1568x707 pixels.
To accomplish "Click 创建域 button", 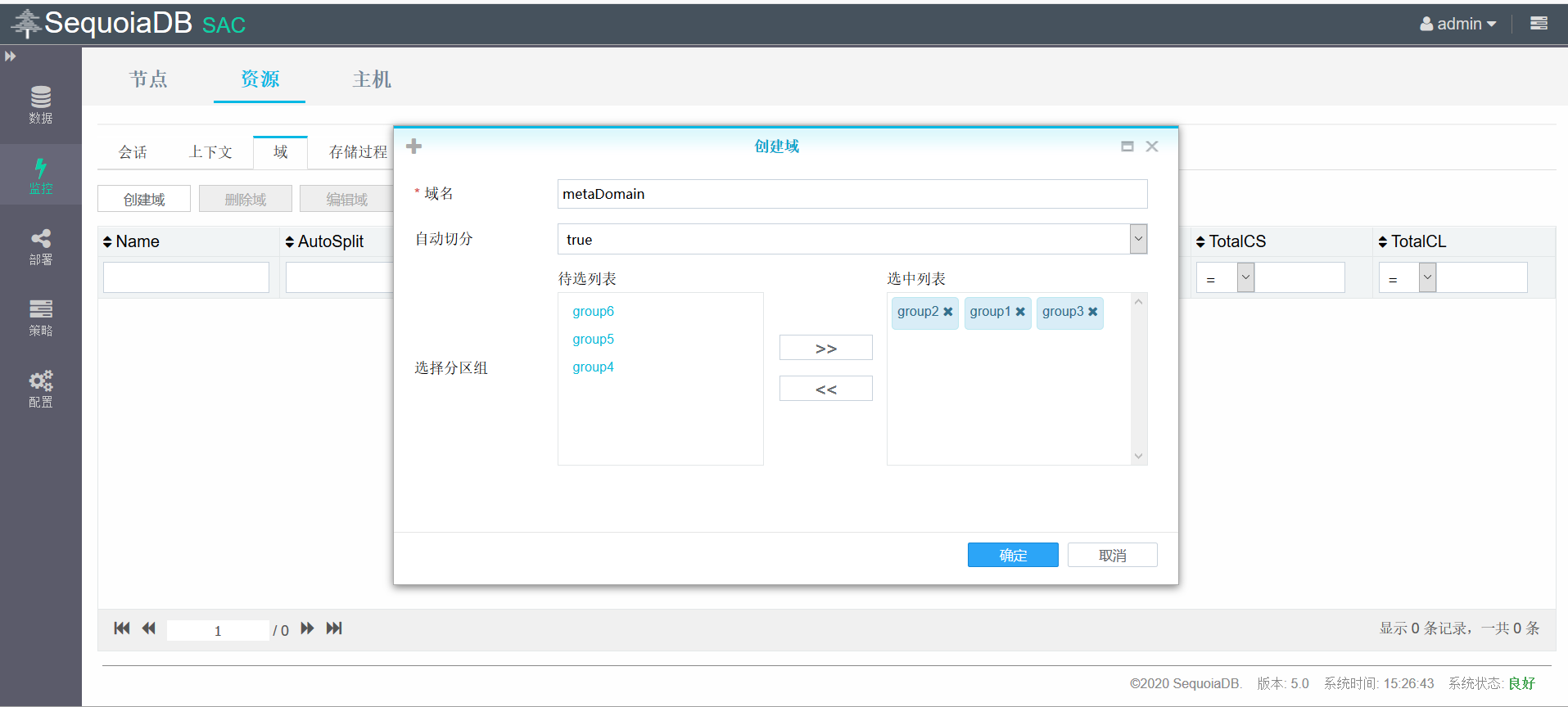I will 144,199.
